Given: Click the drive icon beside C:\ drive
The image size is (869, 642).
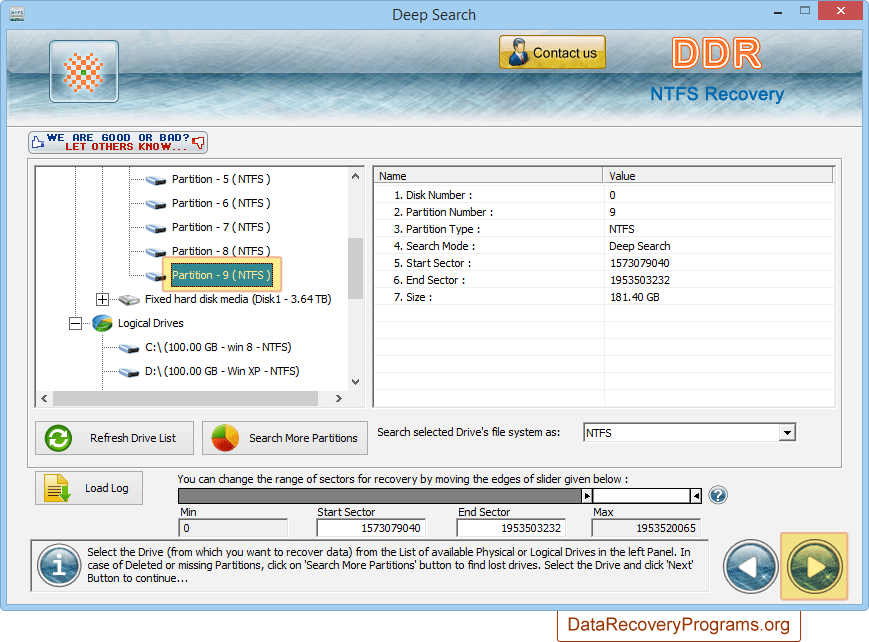Looking at the screenshot, I should [x=129, y=348].
